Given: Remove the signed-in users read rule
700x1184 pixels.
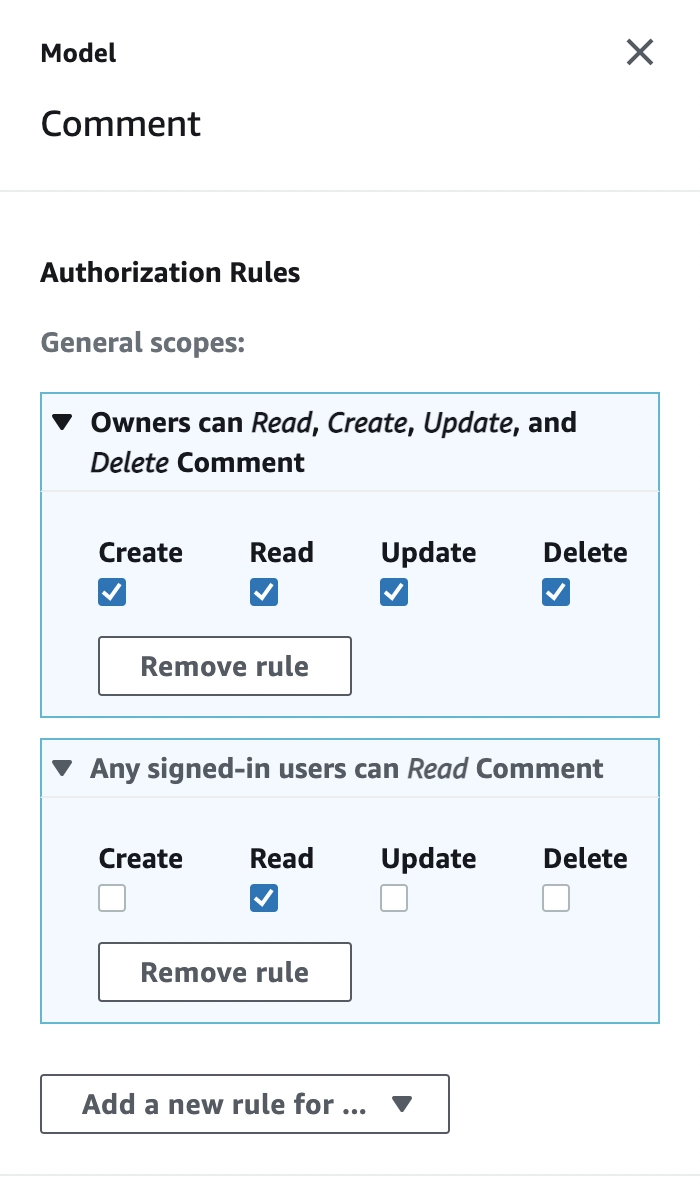Looking at the screenshot, I should pos(224,972).
